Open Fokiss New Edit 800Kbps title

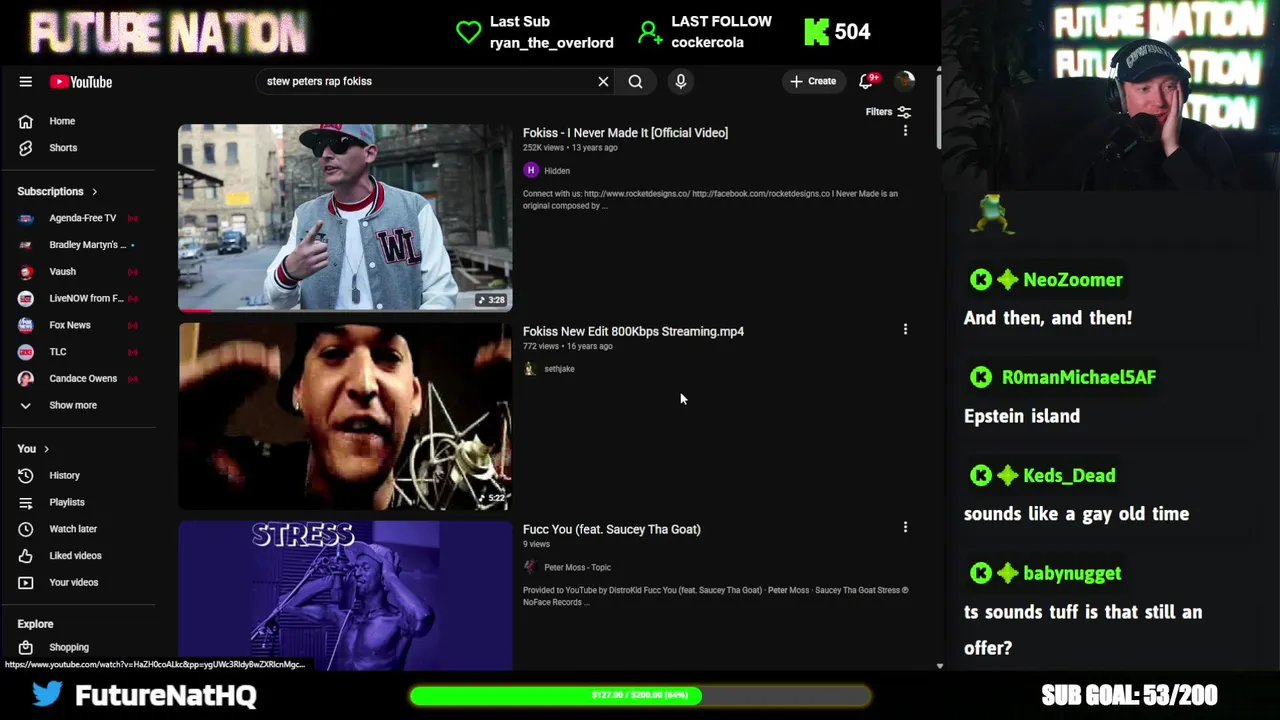[x=633, y=331]
